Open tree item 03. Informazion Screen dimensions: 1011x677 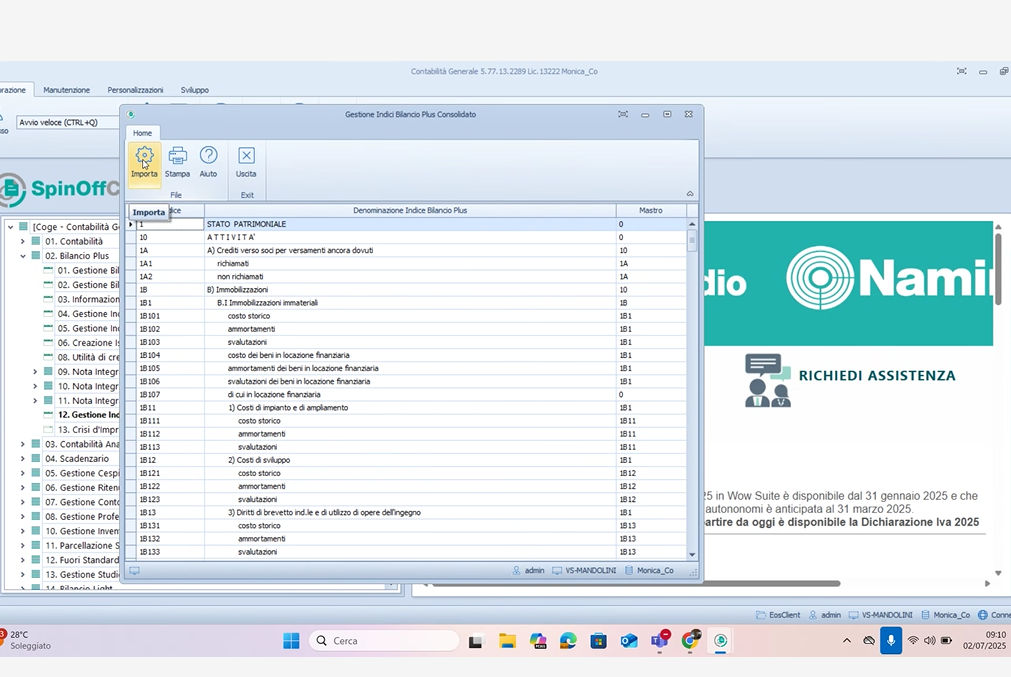point(88,299)
